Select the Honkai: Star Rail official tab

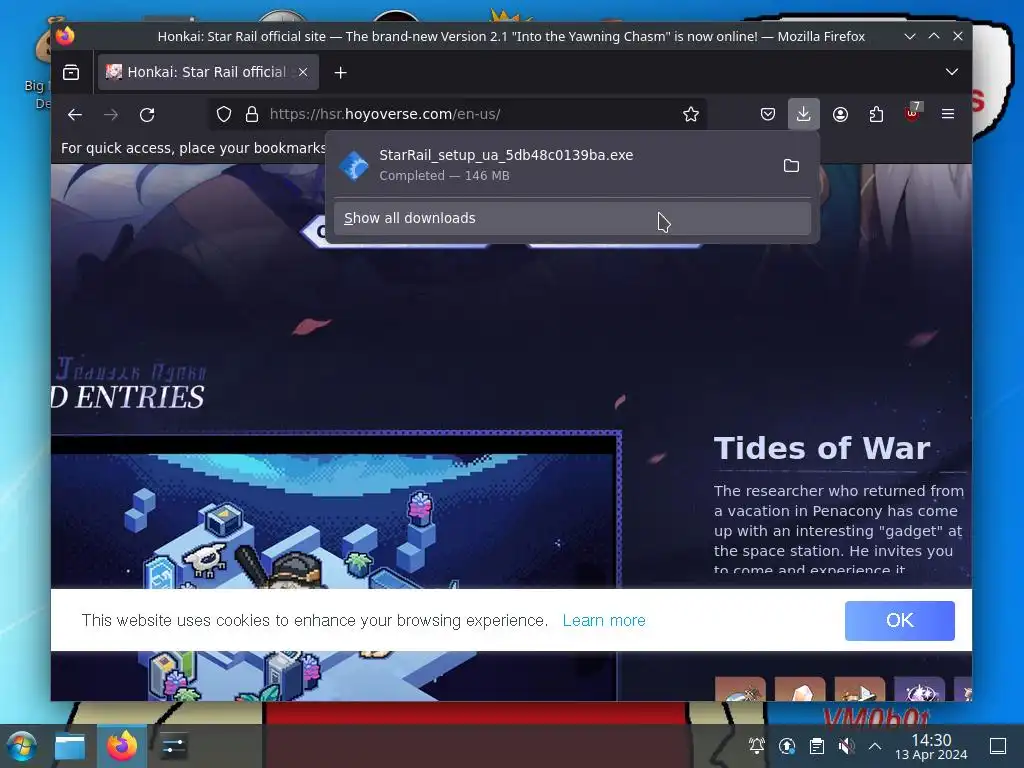tap(208, 72)
